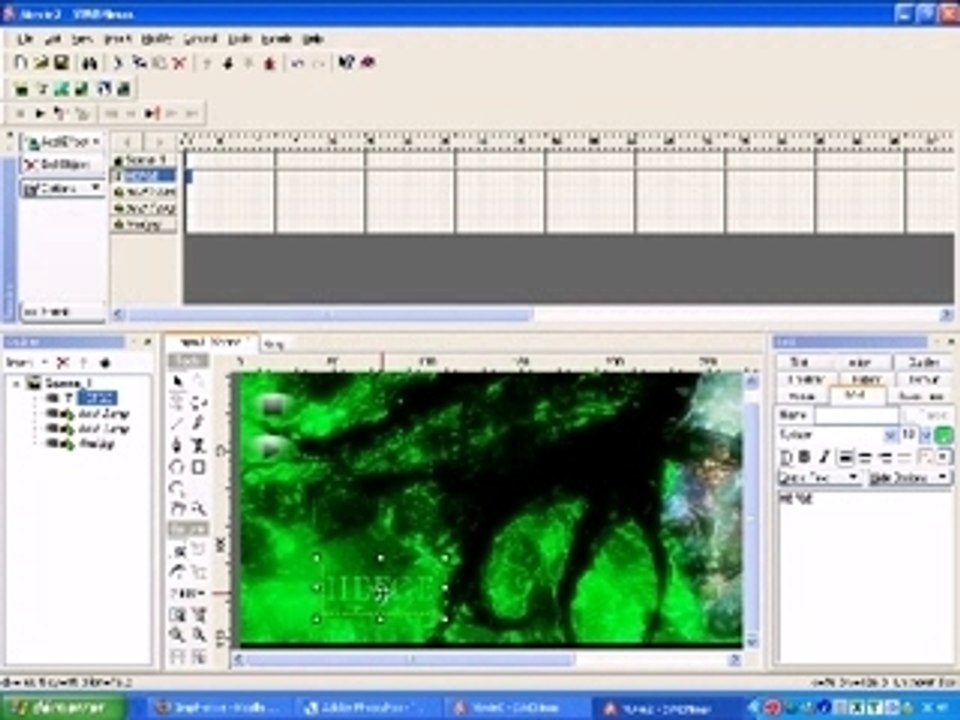This screenshot has width=960, height=720.
Task: Choose the Rectangle tool
Action: [x=198, y=467]
